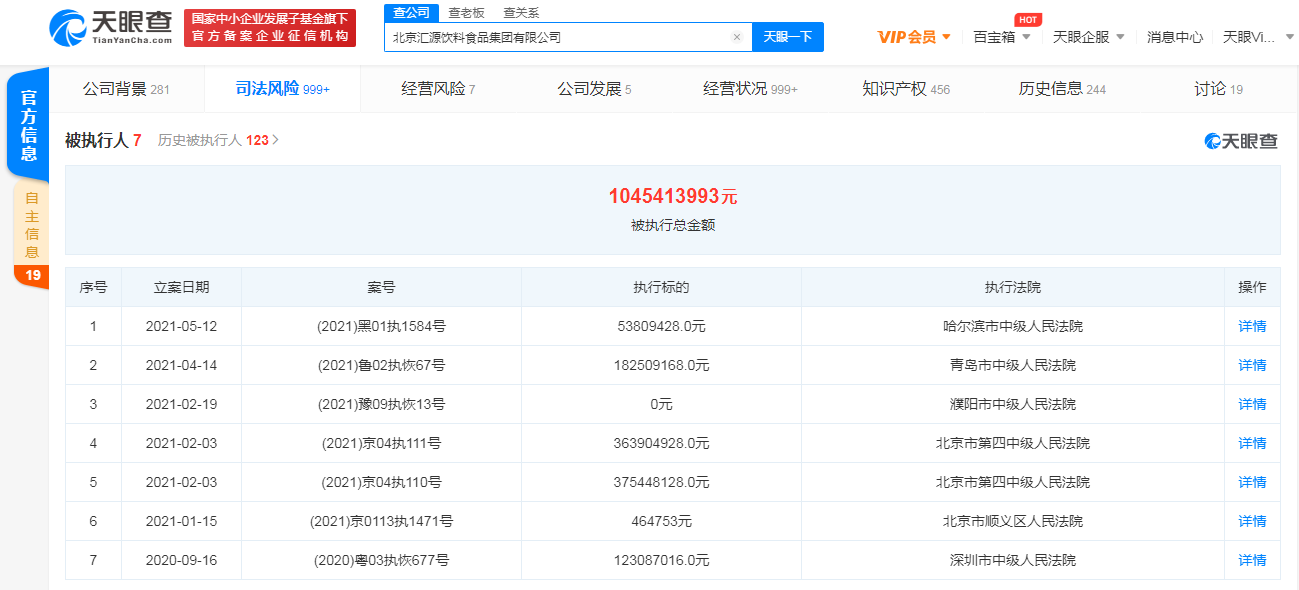Open the 历史被执行人 123 link
The image size is (1299, 590).
(211, 142)
